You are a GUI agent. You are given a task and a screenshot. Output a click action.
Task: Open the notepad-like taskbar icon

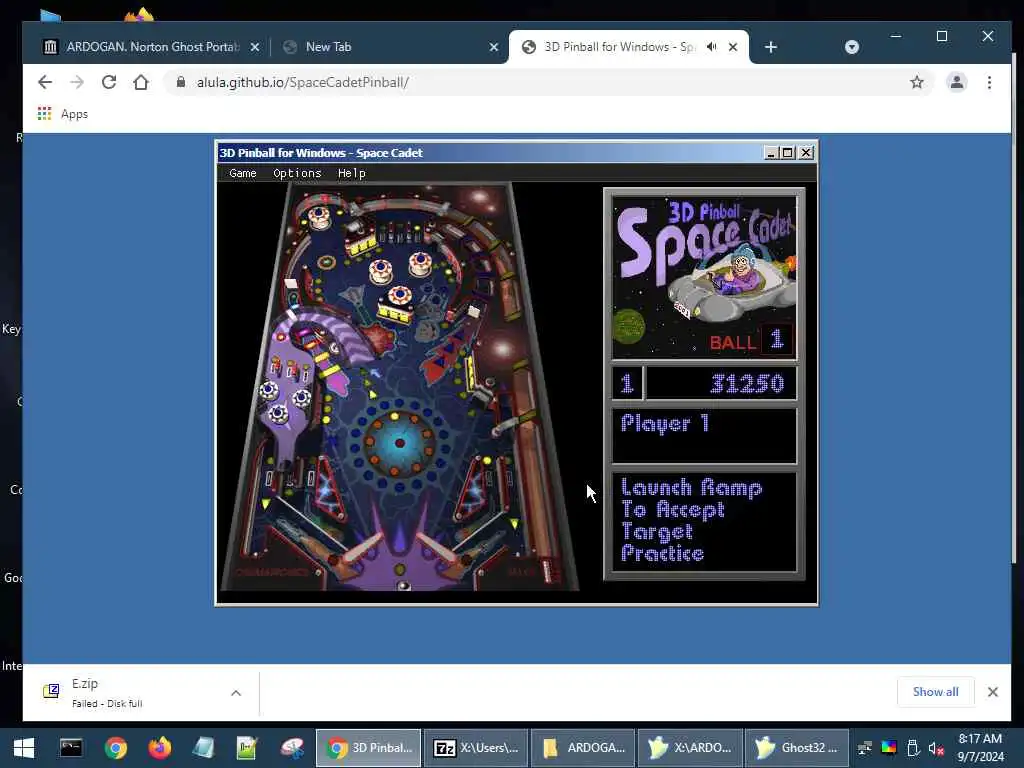tap(203, 748)
